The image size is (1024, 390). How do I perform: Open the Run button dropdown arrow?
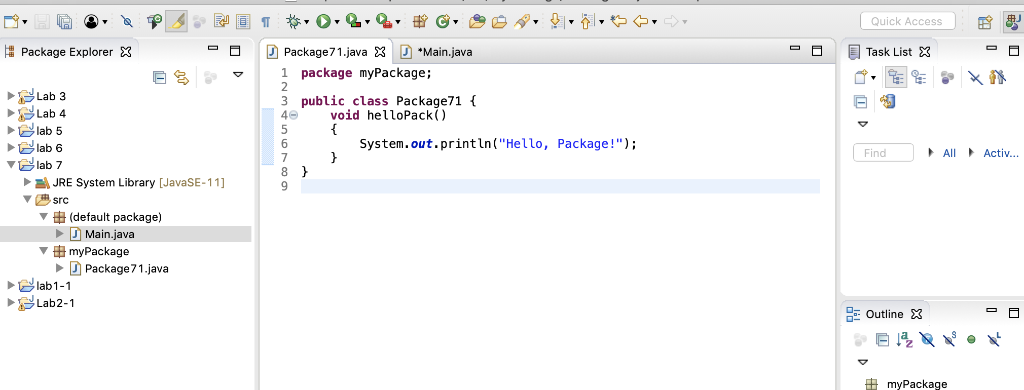[337, 22]
